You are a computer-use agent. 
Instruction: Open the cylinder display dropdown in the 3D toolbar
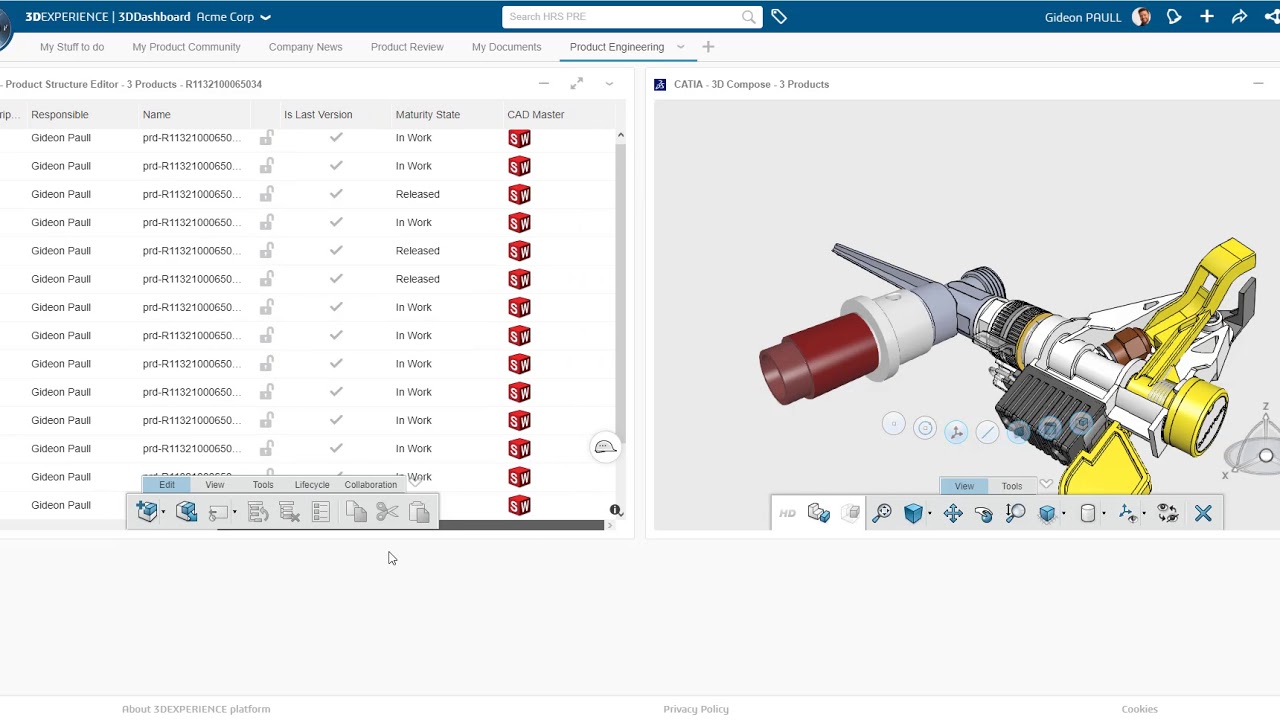point(1104,514)
